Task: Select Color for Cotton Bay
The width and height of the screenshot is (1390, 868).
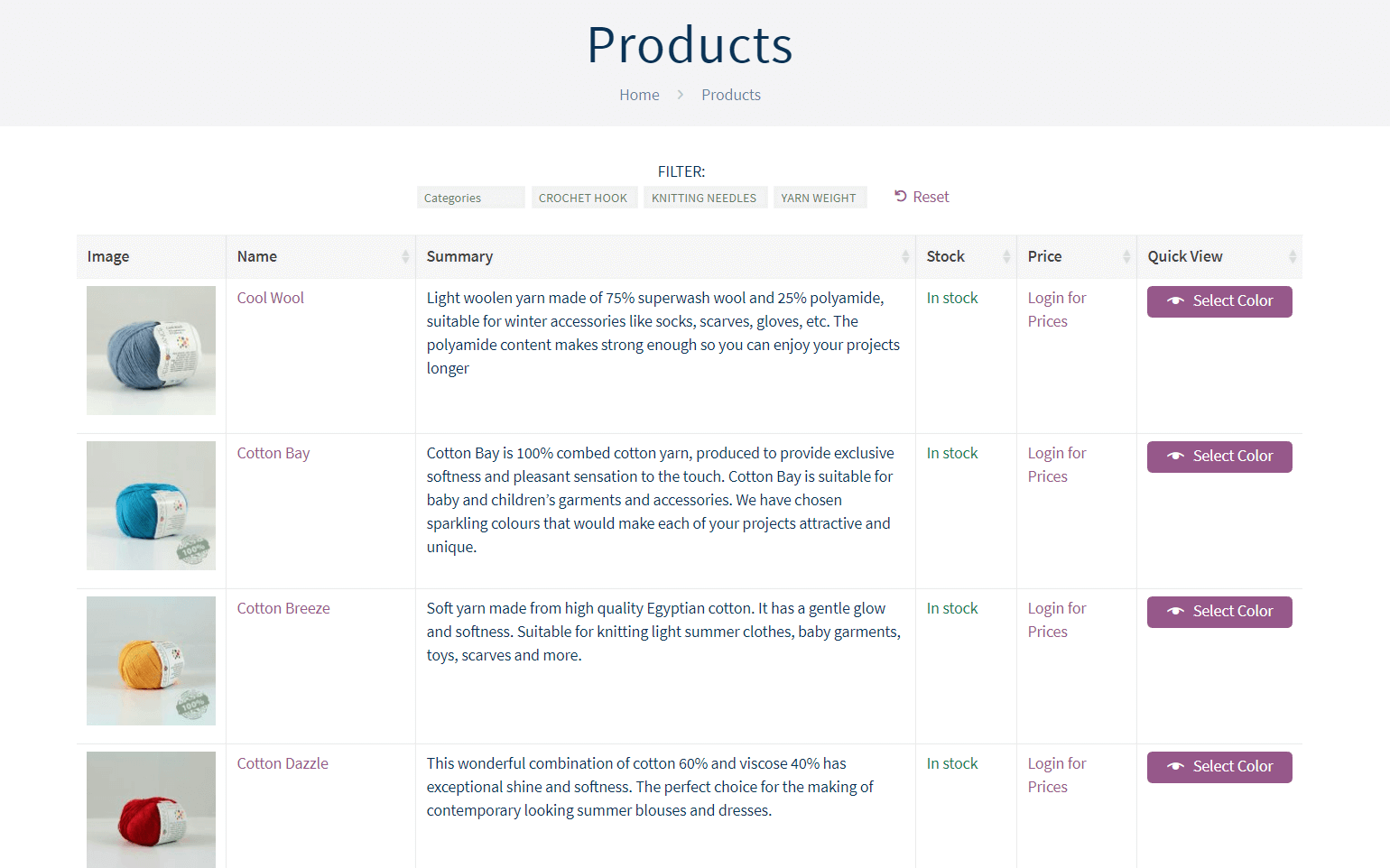Action: [1219, 457]
